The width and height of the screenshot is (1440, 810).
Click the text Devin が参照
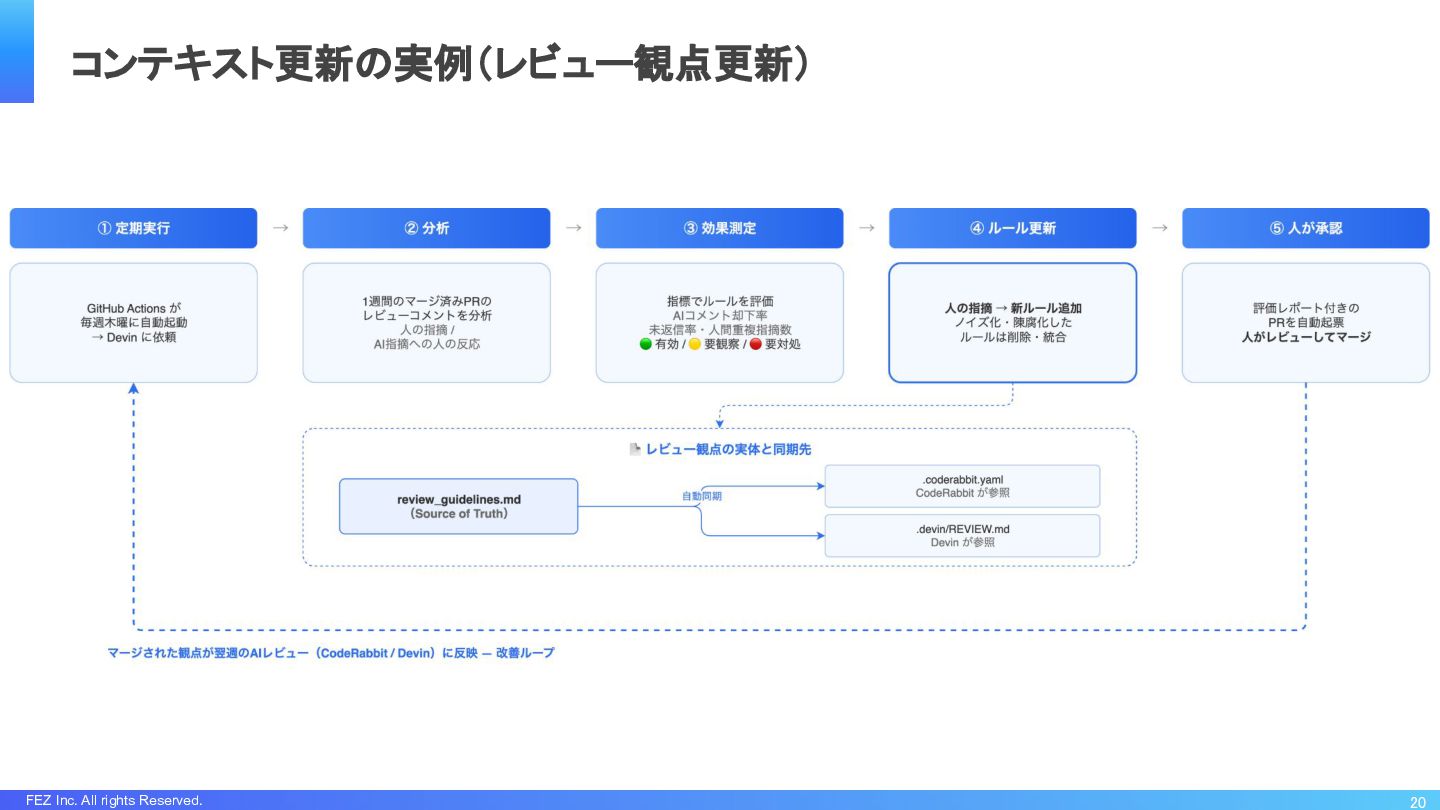tap(962, 542)
